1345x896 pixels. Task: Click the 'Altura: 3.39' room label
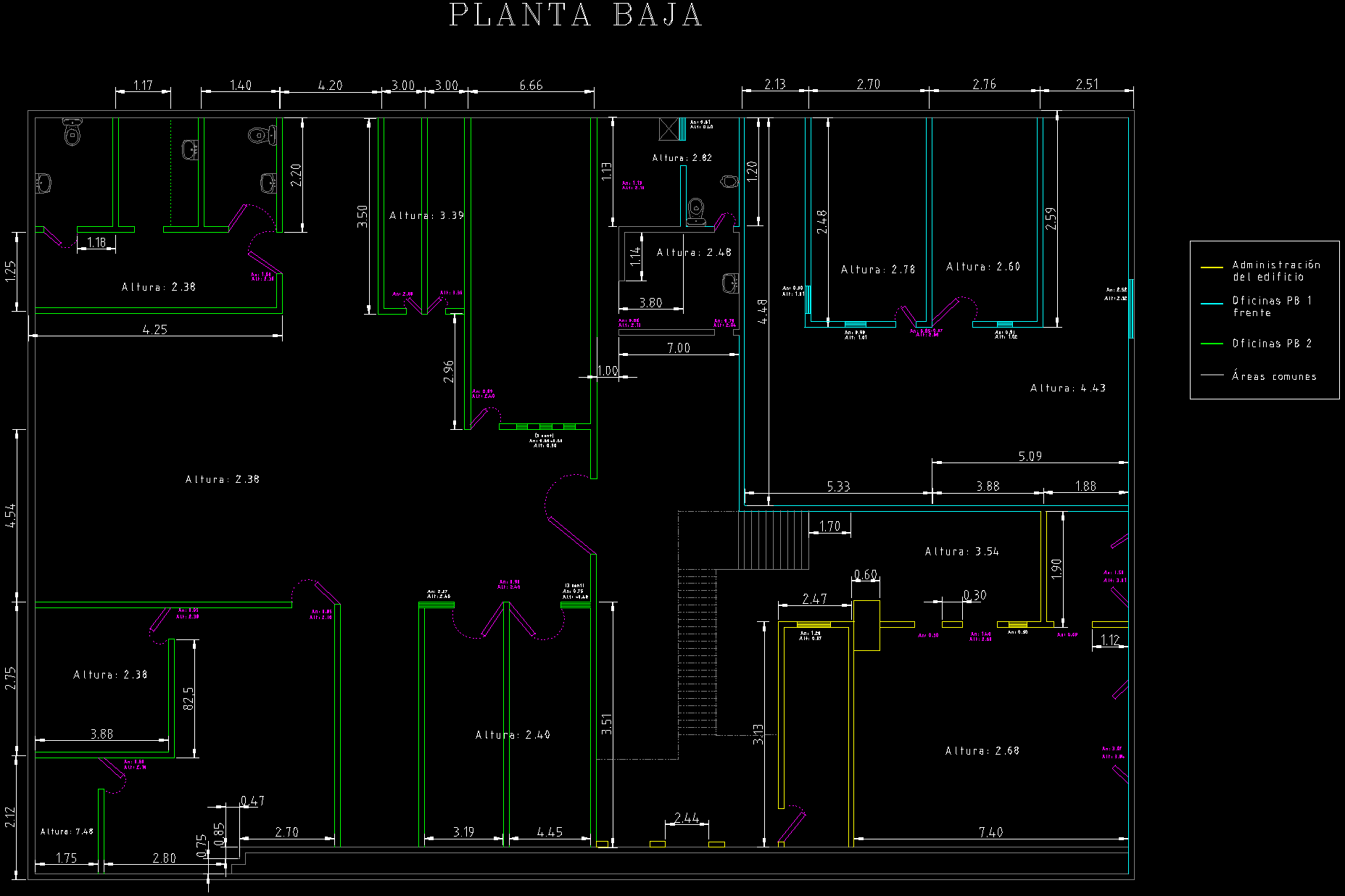tap(426, 215)
